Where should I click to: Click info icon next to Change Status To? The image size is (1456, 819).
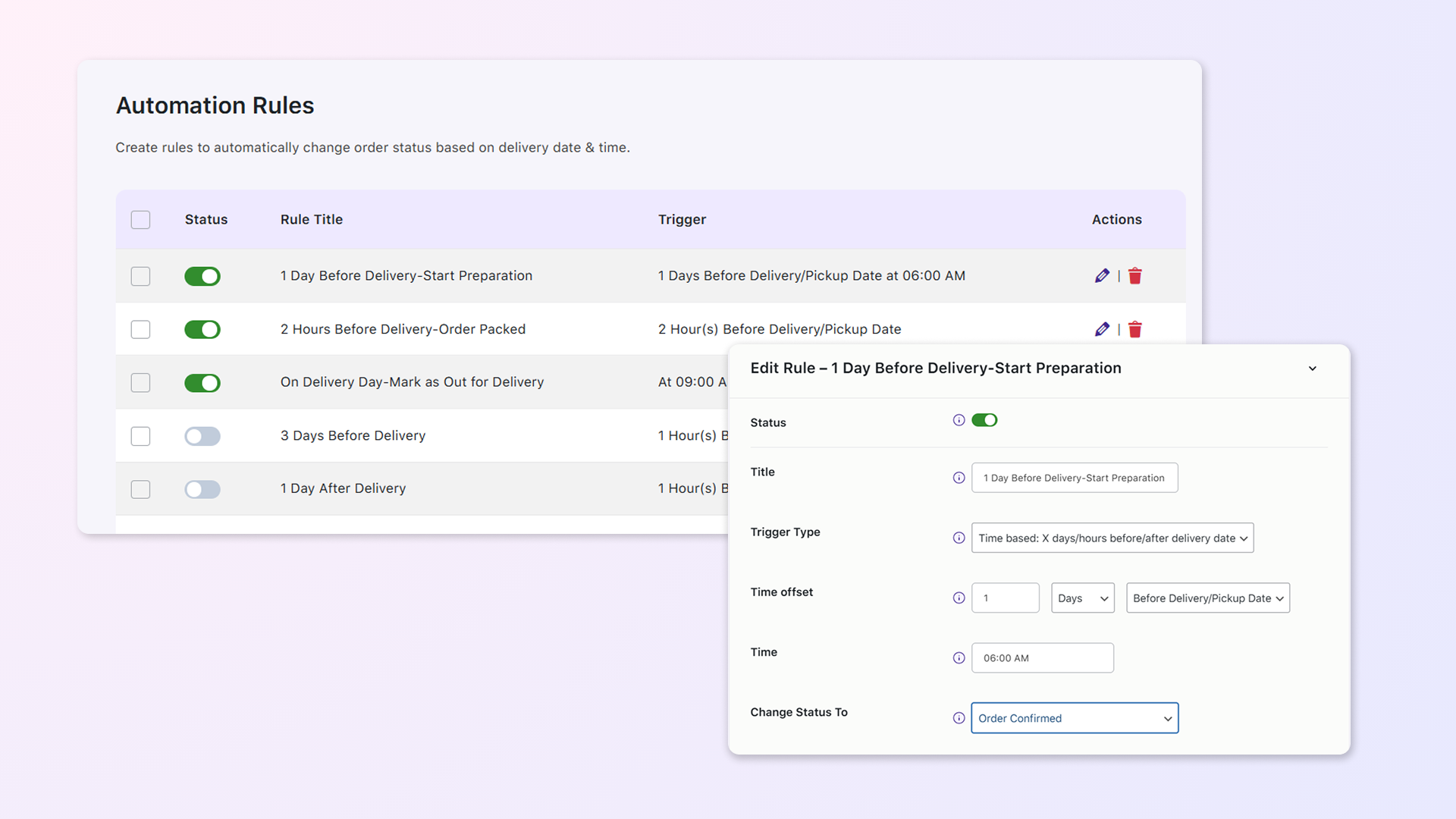pos(959,718)
